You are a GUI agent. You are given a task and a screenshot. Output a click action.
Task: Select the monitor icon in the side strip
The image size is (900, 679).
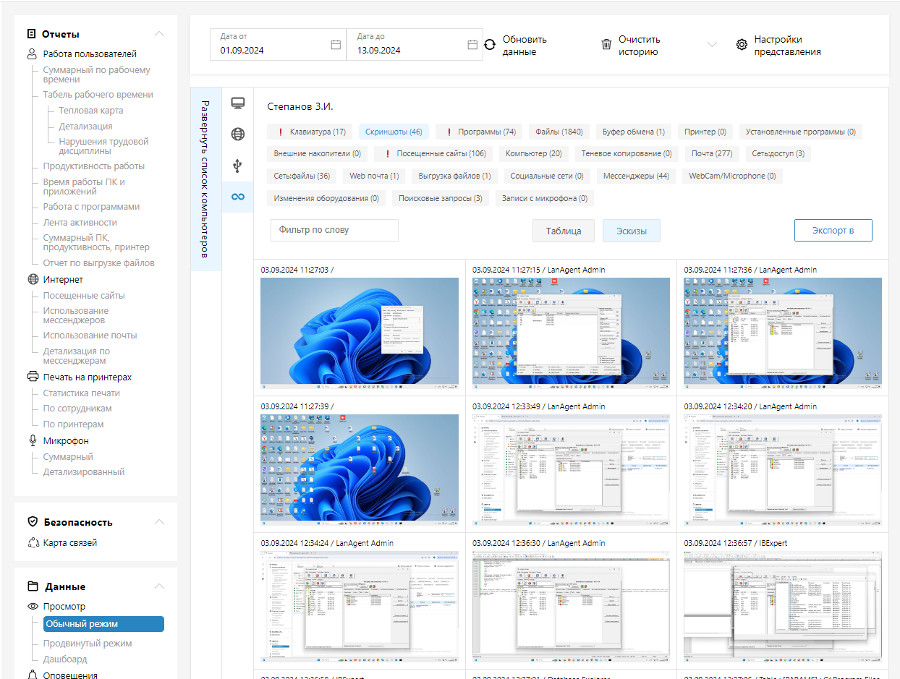point(236,102)
